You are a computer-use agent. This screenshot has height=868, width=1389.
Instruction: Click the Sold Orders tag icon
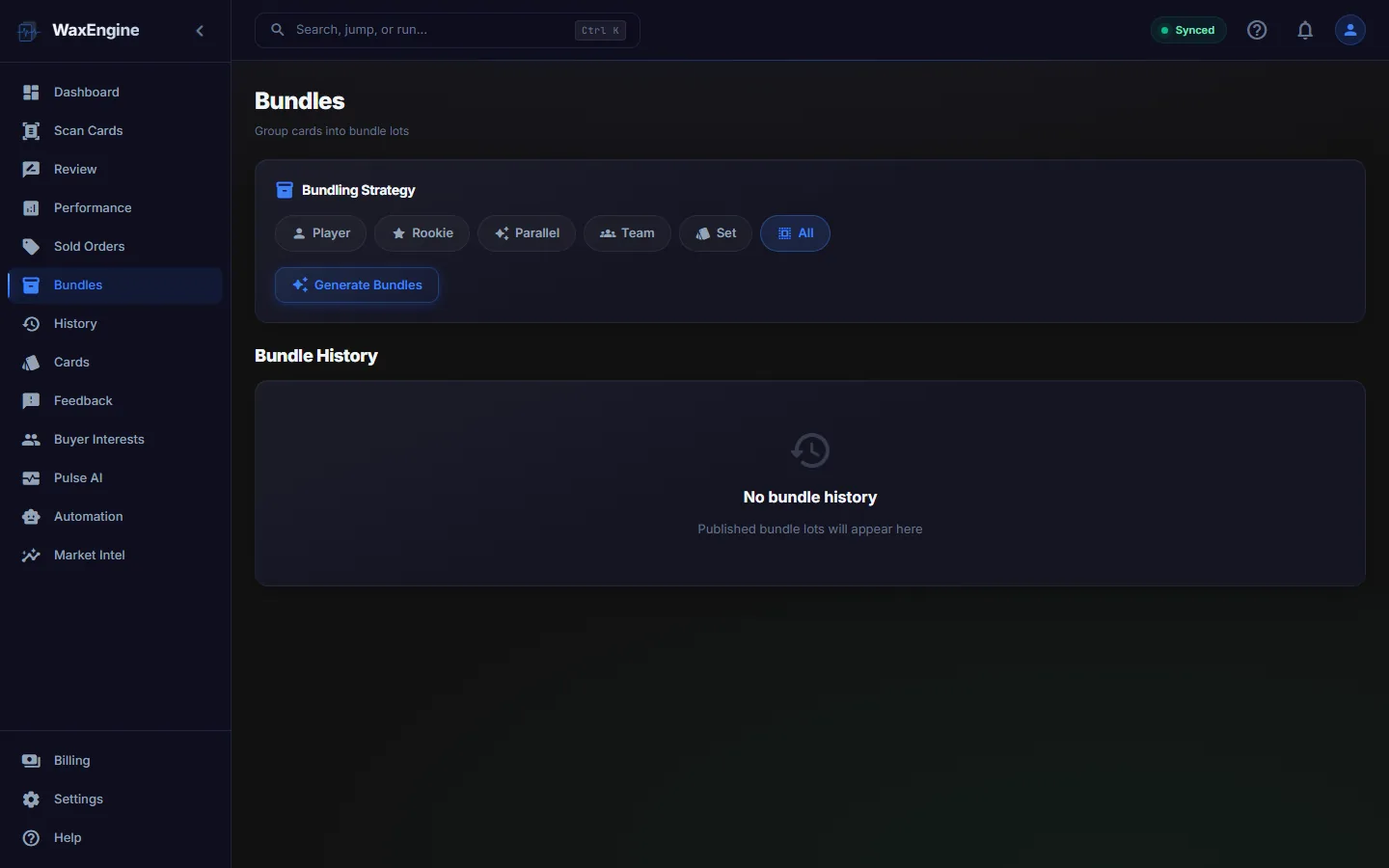(31, 247)
